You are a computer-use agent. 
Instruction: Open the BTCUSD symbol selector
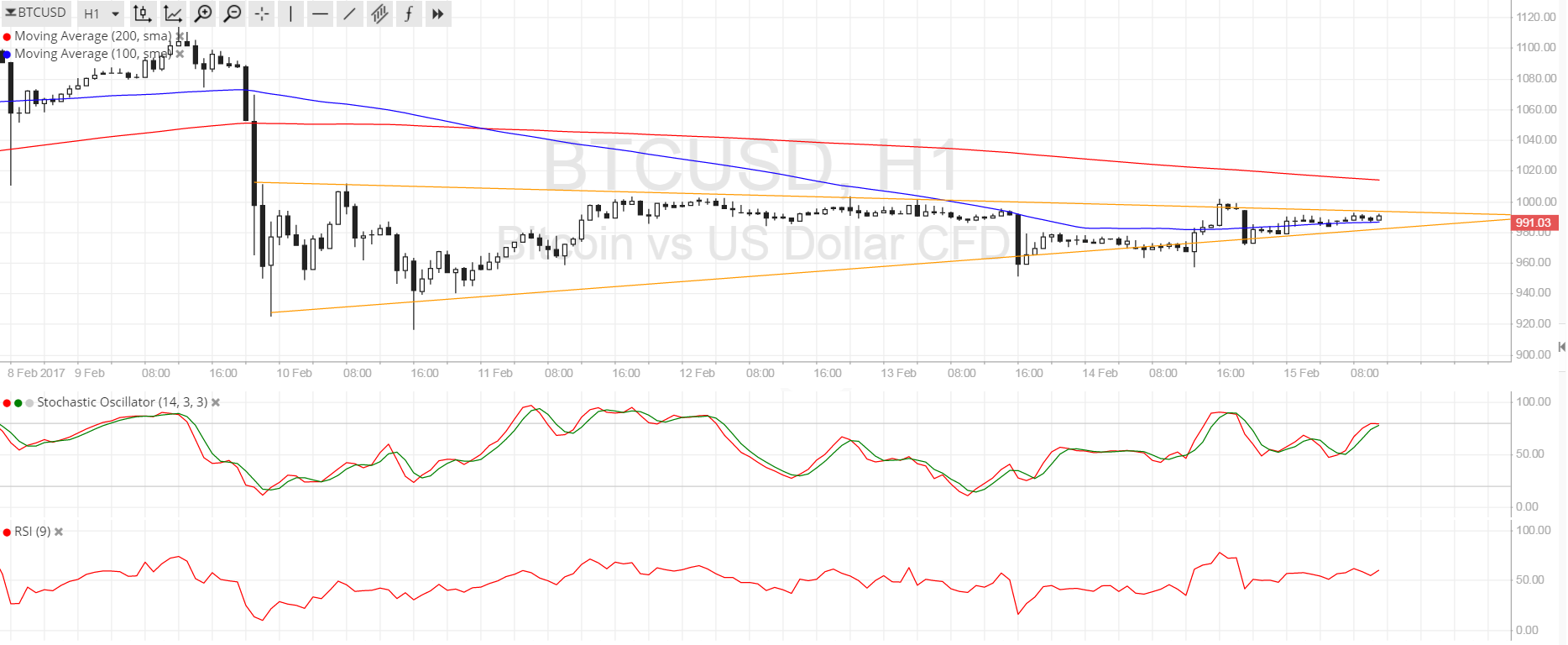pos(36,13)
